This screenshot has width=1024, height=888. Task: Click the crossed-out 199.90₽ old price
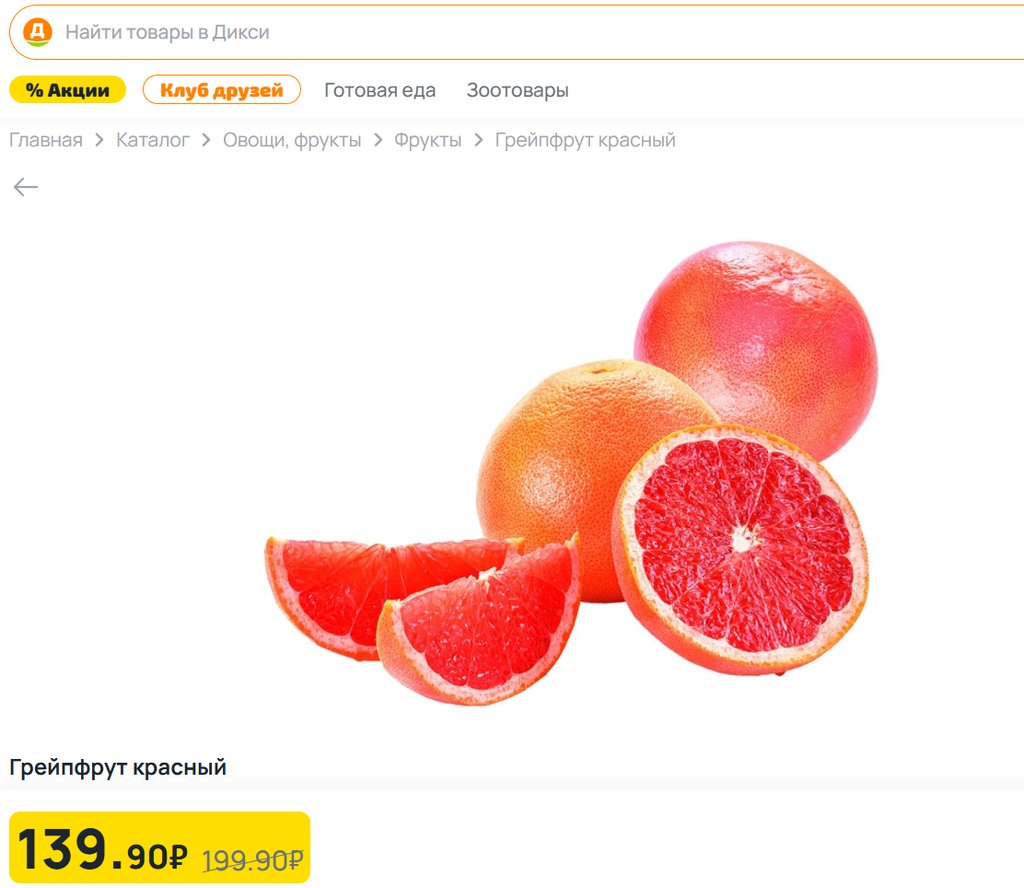pyautogui.click(x=253, y=860)
